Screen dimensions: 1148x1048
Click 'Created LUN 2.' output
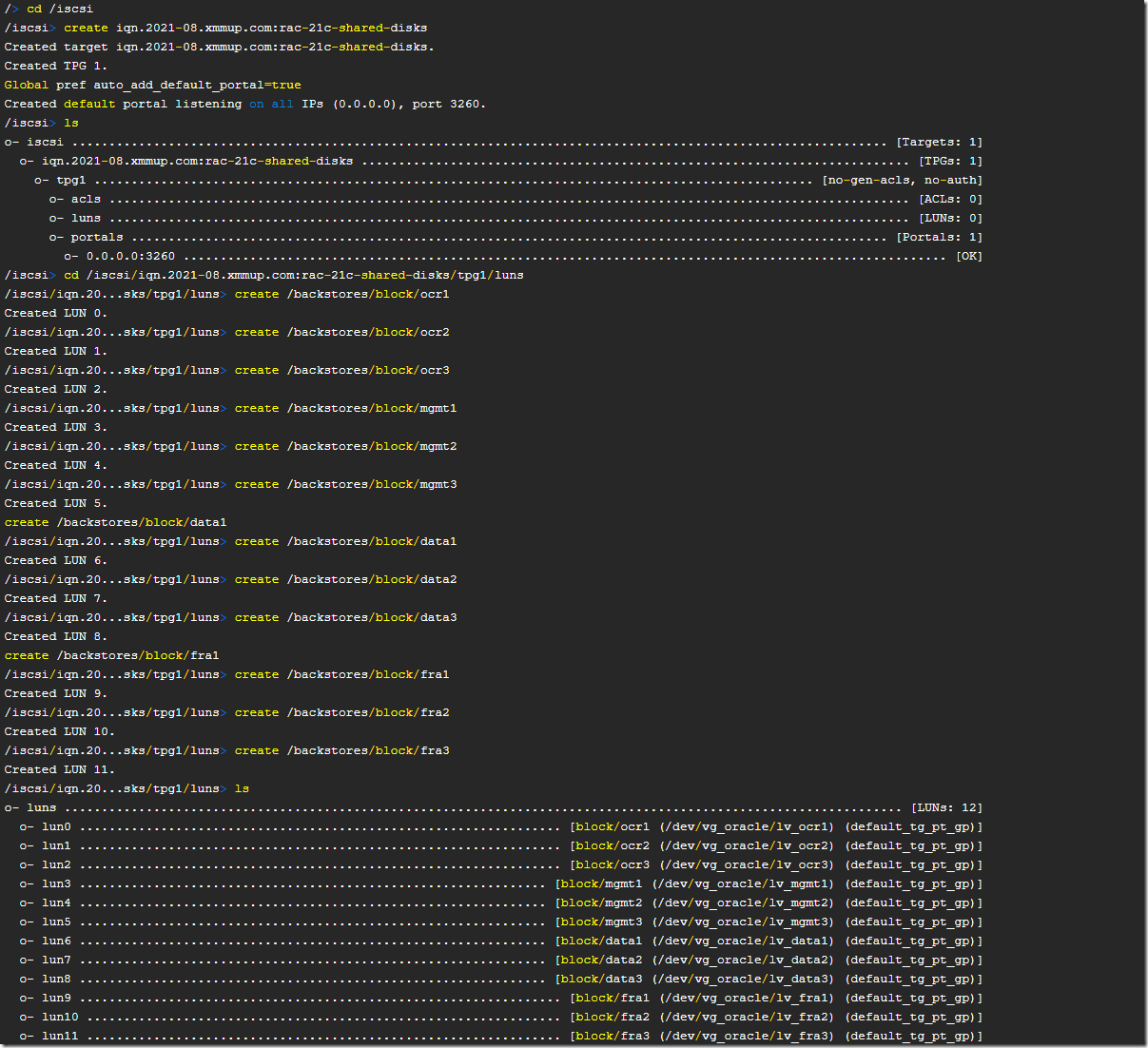click(56, 389)
